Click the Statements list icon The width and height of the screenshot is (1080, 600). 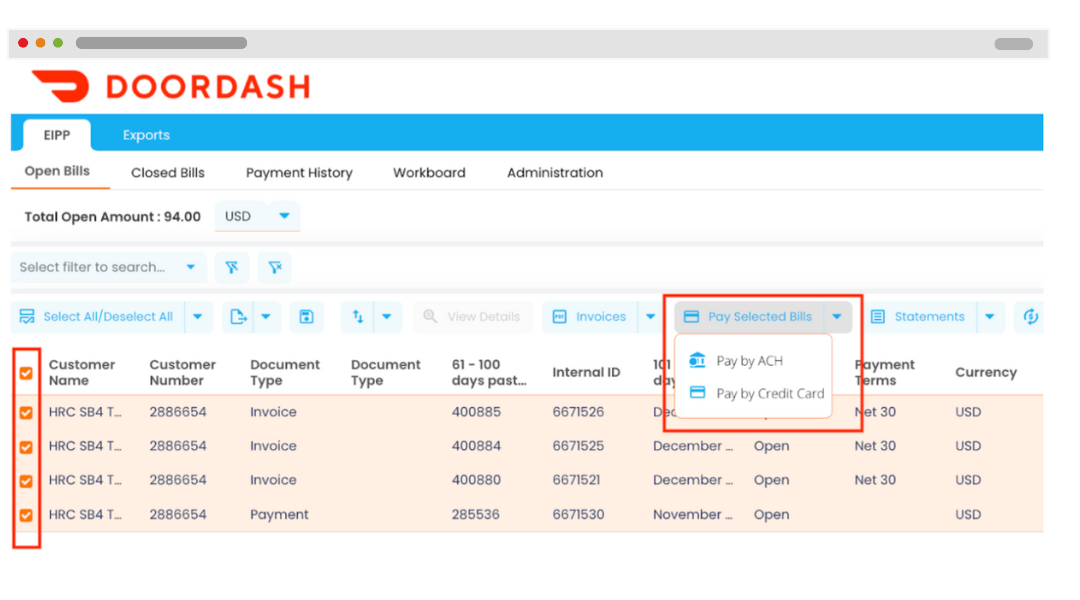coord(878,317)
